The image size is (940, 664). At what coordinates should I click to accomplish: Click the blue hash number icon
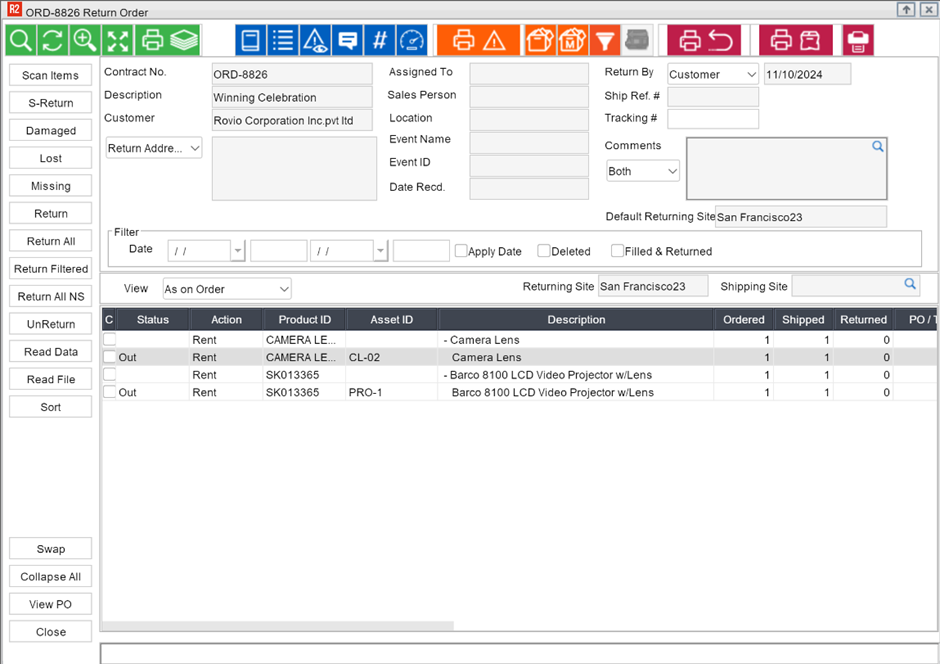380,40
